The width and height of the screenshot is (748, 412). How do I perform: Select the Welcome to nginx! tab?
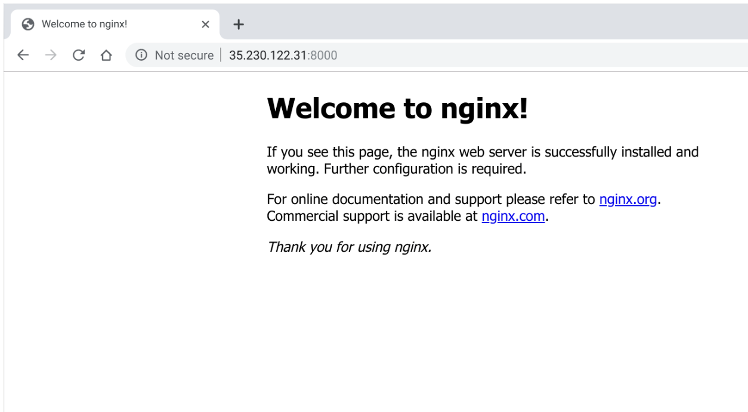pos(114,24)
